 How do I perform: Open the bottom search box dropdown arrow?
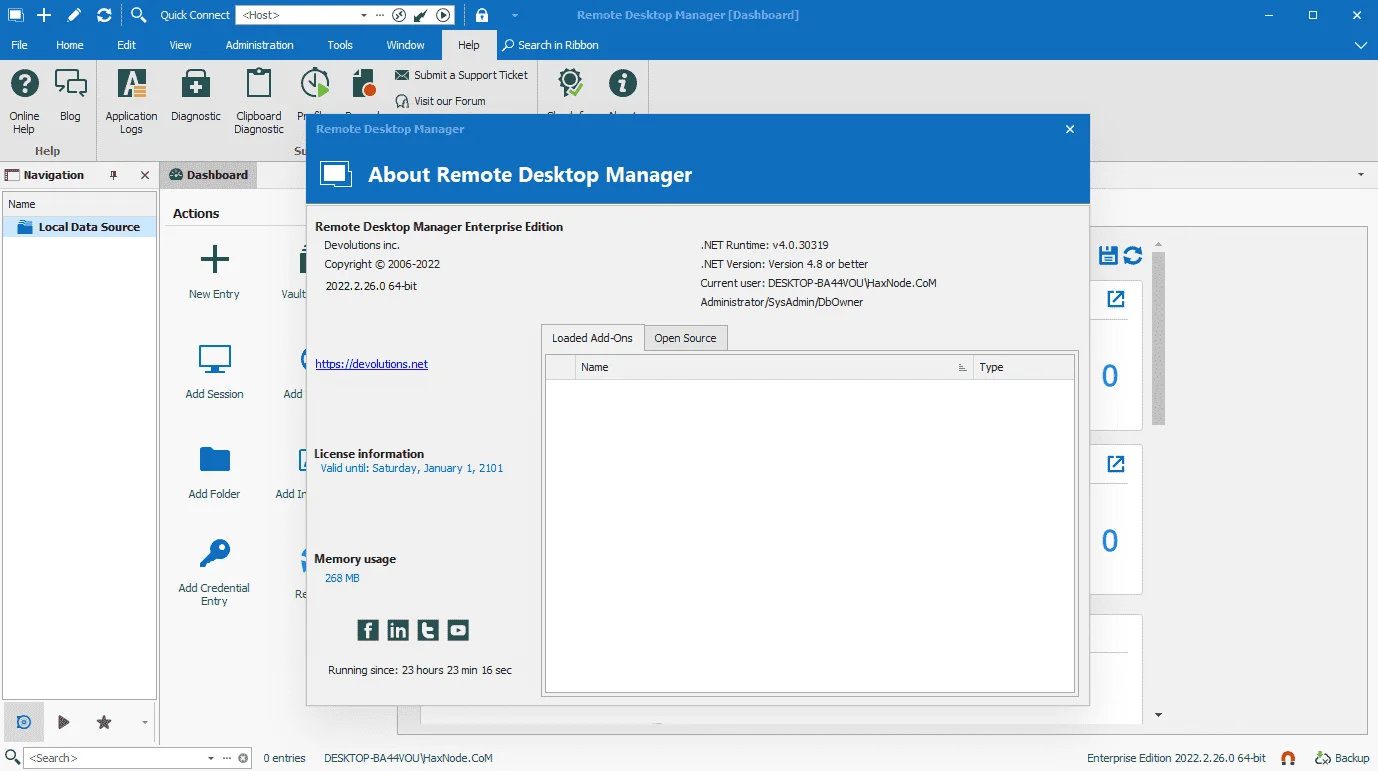(x=211, y=758)
